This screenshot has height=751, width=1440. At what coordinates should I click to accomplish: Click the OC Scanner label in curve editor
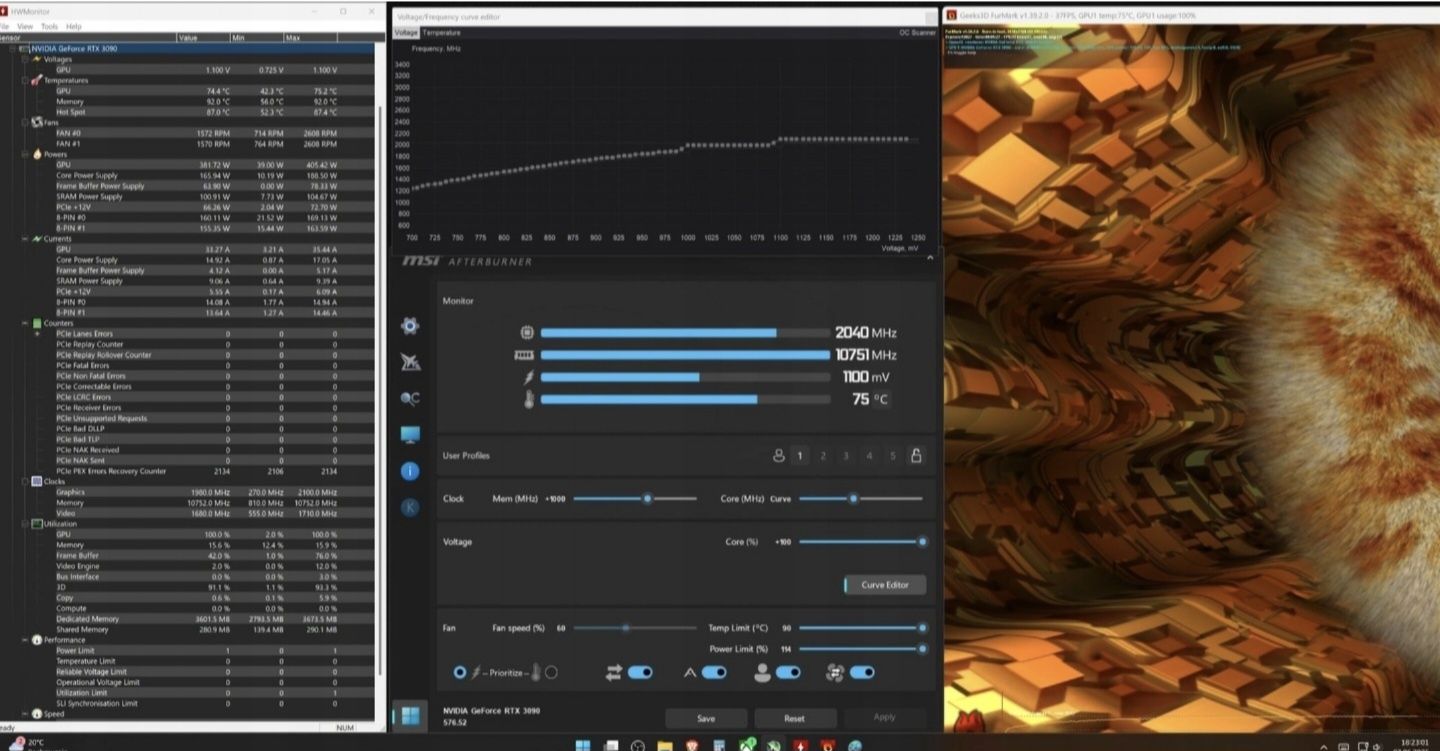pyautogui.click(x=917, y=33)
